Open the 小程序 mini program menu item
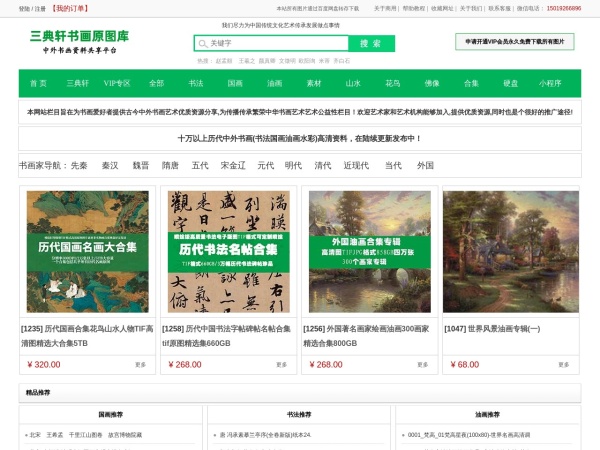The width and height of the screenshot is (600, 450). click(550, 83)
